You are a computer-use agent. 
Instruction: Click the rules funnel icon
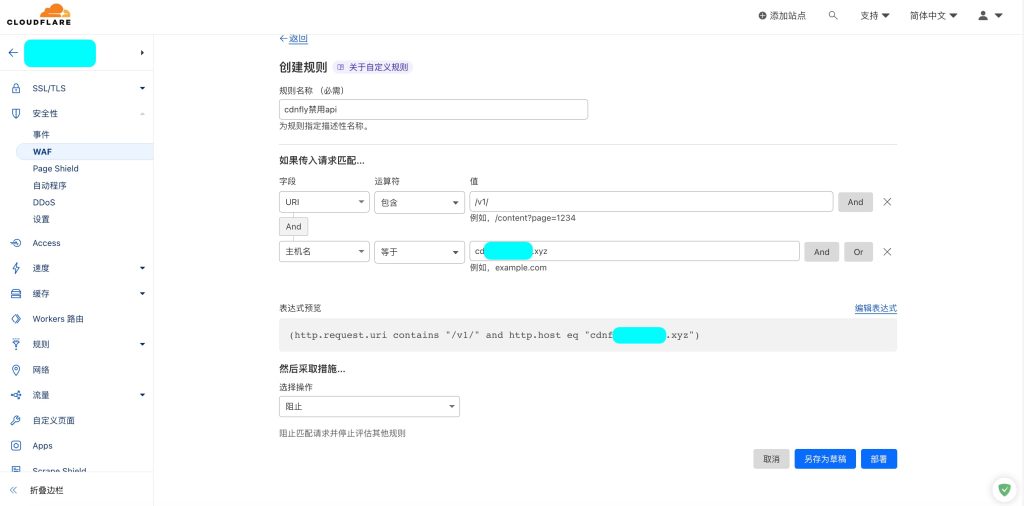(x=16, y=345)
